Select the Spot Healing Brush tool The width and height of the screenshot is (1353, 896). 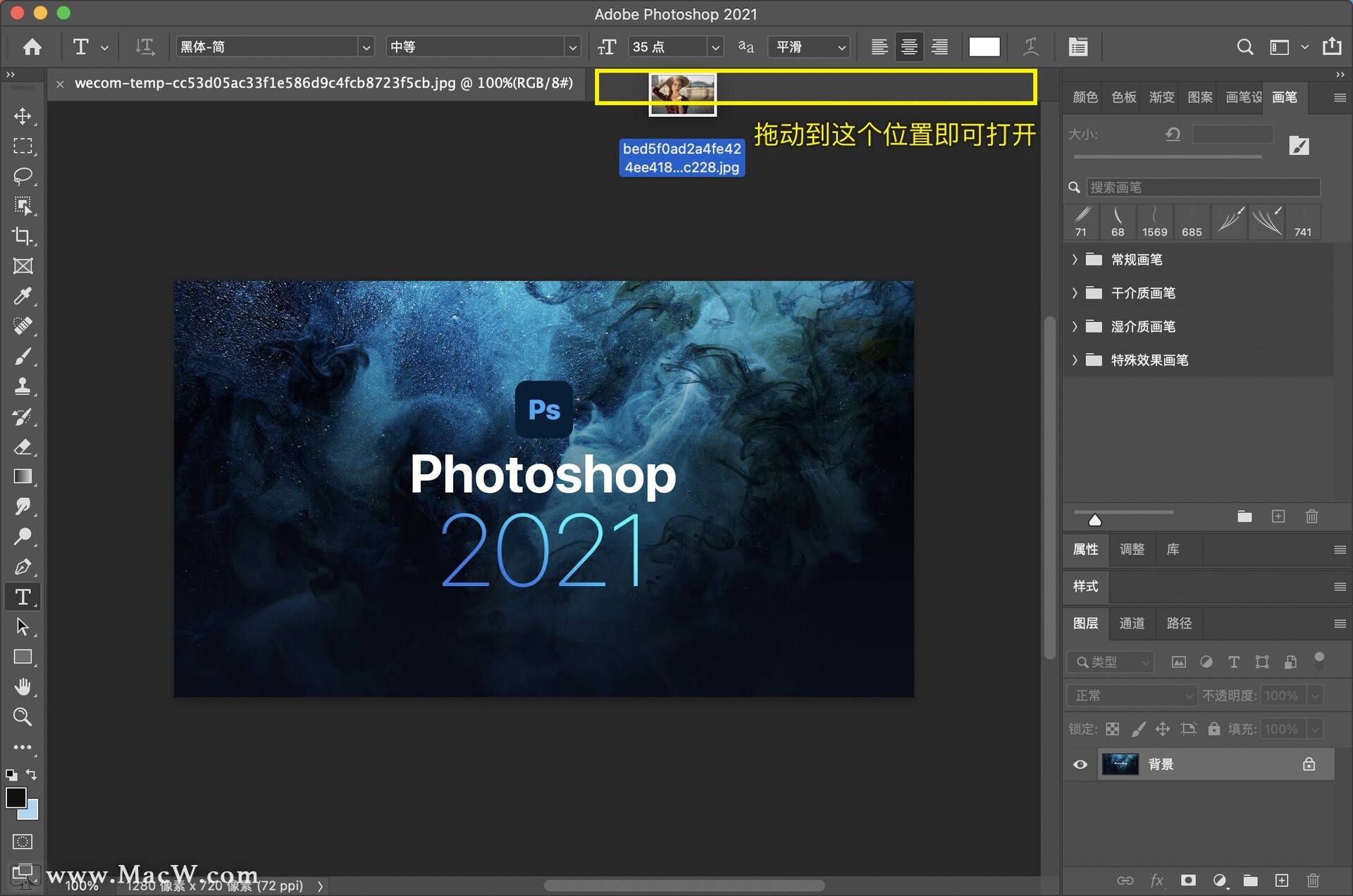pos(23,325)
